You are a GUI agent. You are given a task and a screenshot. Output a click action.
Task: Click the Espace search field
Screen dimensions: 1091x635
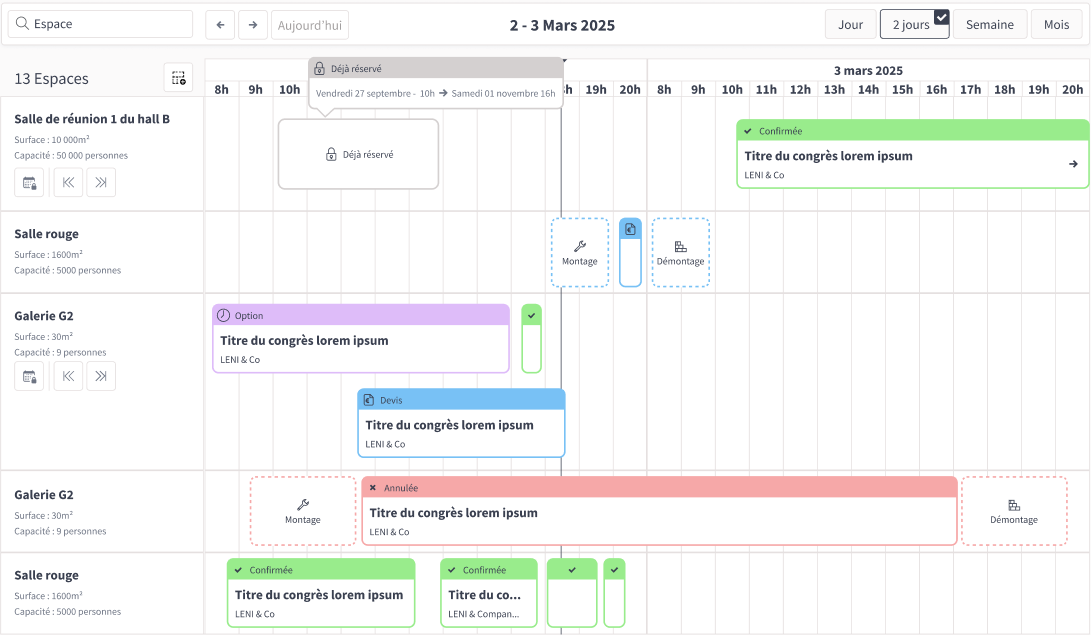[x=100, y=24]
